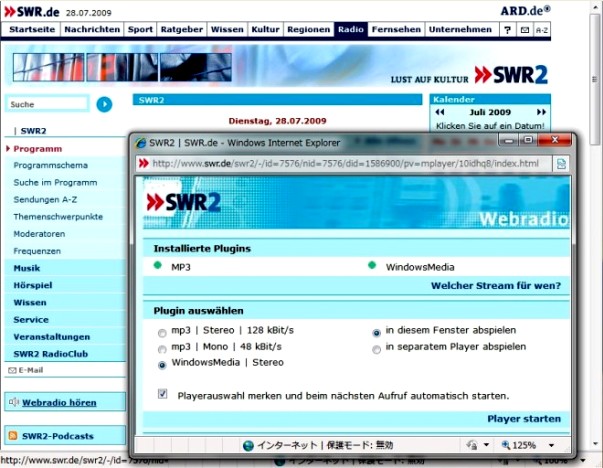Click the SWR2 logo in the banner

tap(511, 75)
